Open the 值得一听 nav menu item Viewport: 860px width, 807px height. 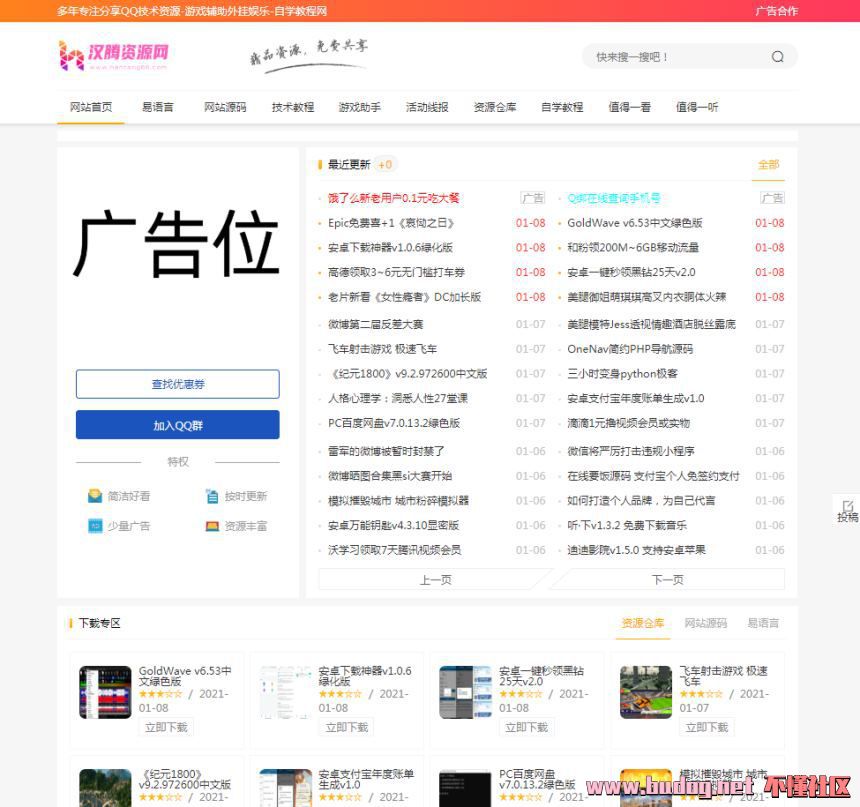697,107
